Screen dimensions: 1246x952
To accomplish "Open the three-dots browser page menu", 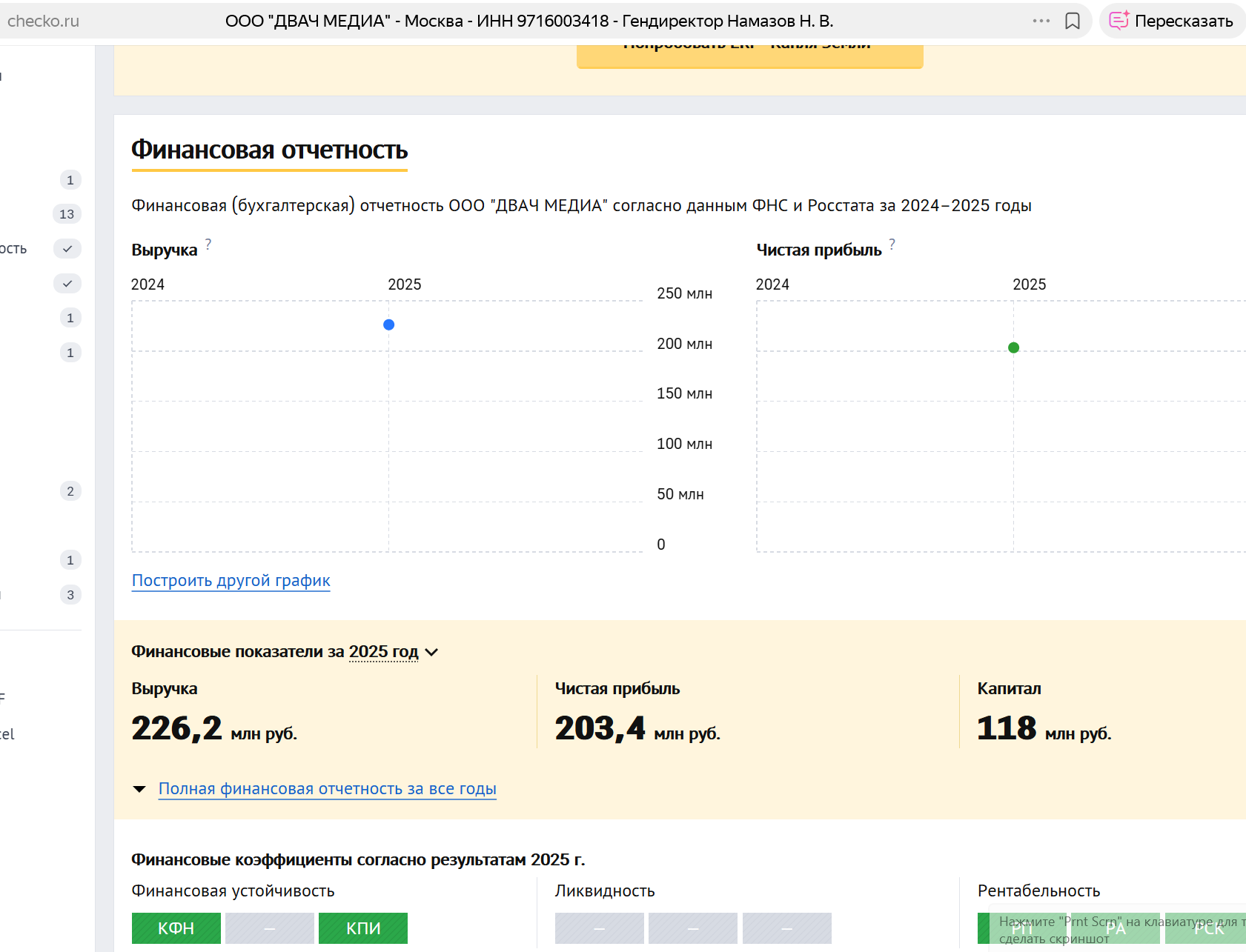I will 1041,21.
